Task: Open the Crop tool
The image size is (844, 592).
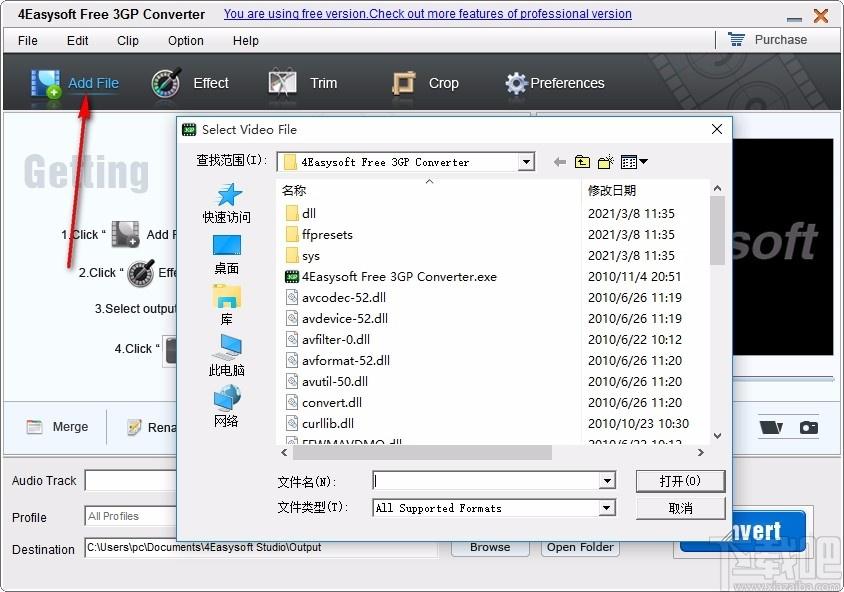Action: (425, 83)
